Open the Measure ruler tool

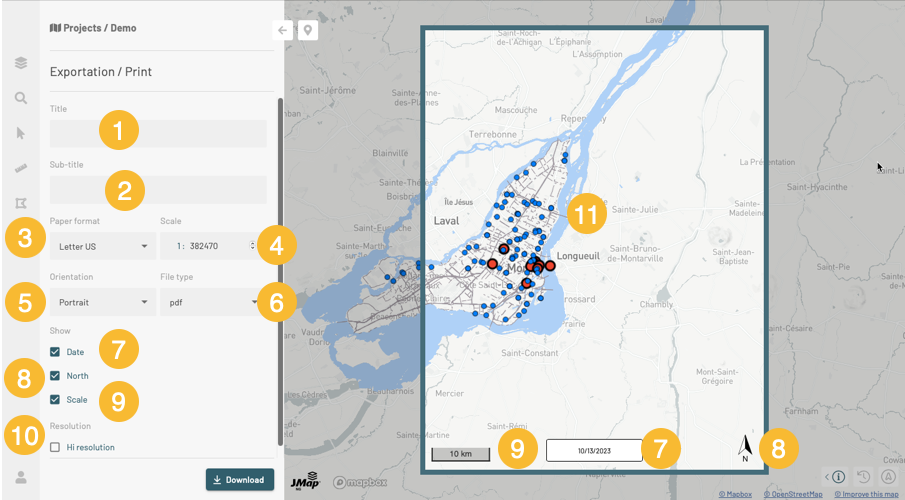20,168
